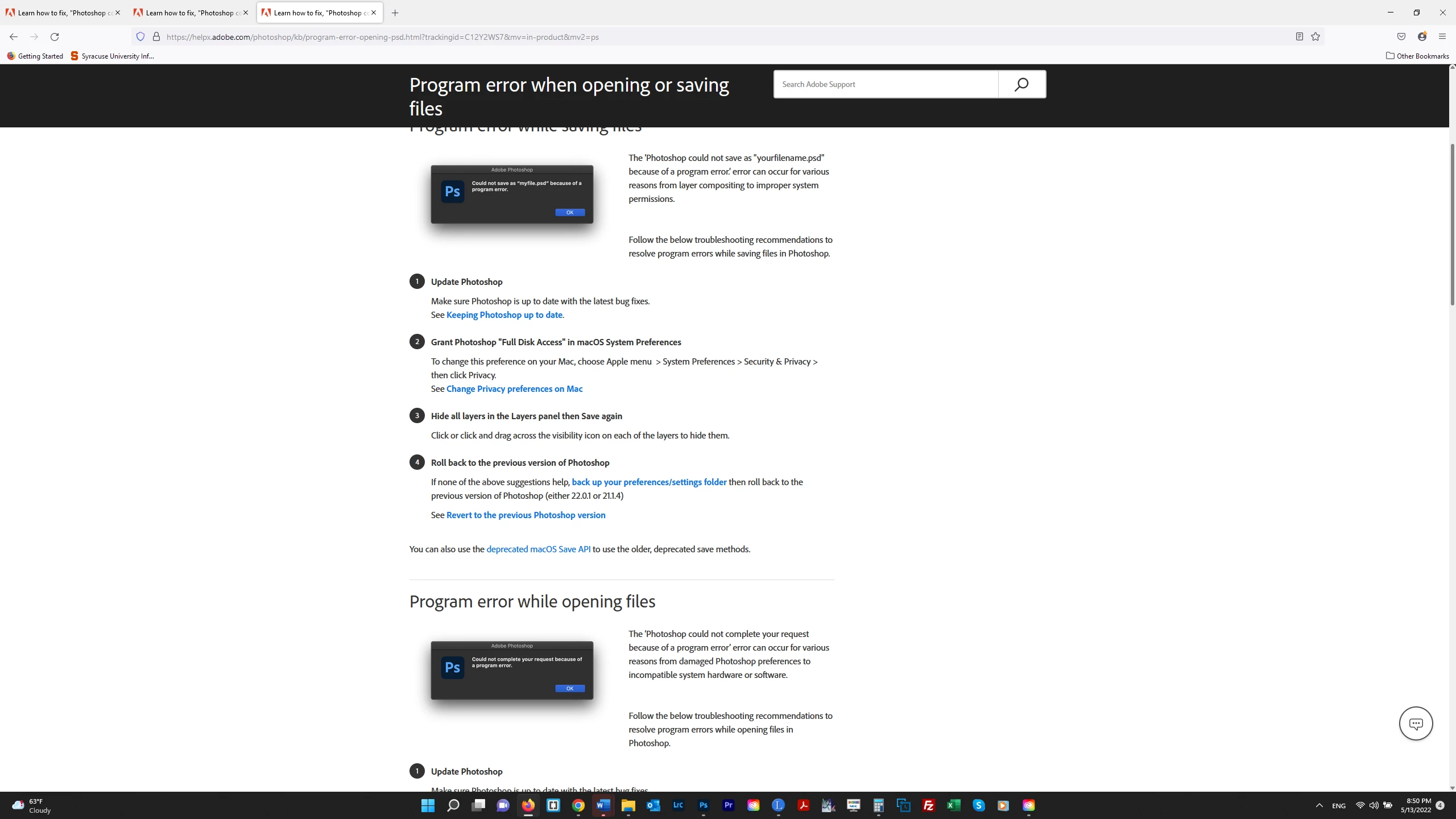Follow the deprecated macOS Save API link
Viewport: 1456px width, 819px height.
pos(538,549)
